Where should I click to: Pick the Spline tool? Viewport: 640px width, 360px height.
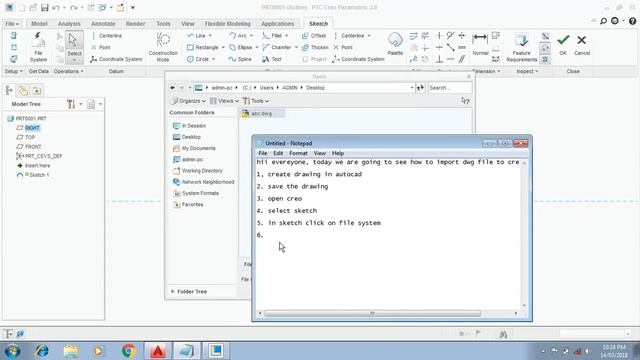tap(240, 59)
